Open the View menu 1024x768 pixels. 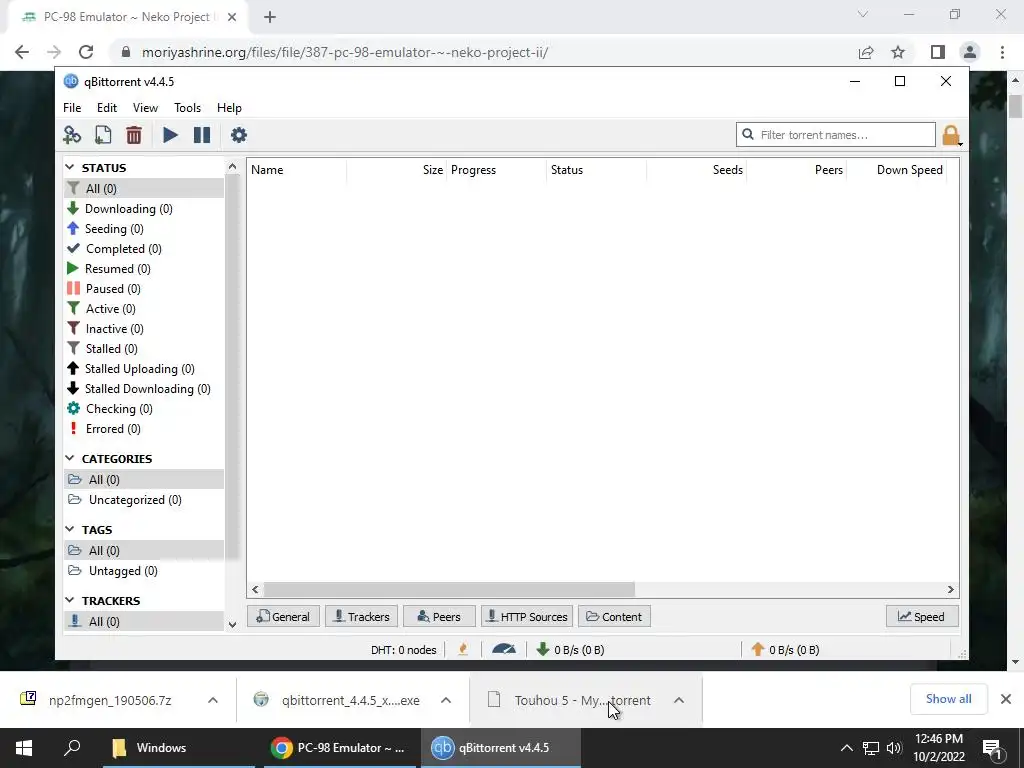(145, 108)
